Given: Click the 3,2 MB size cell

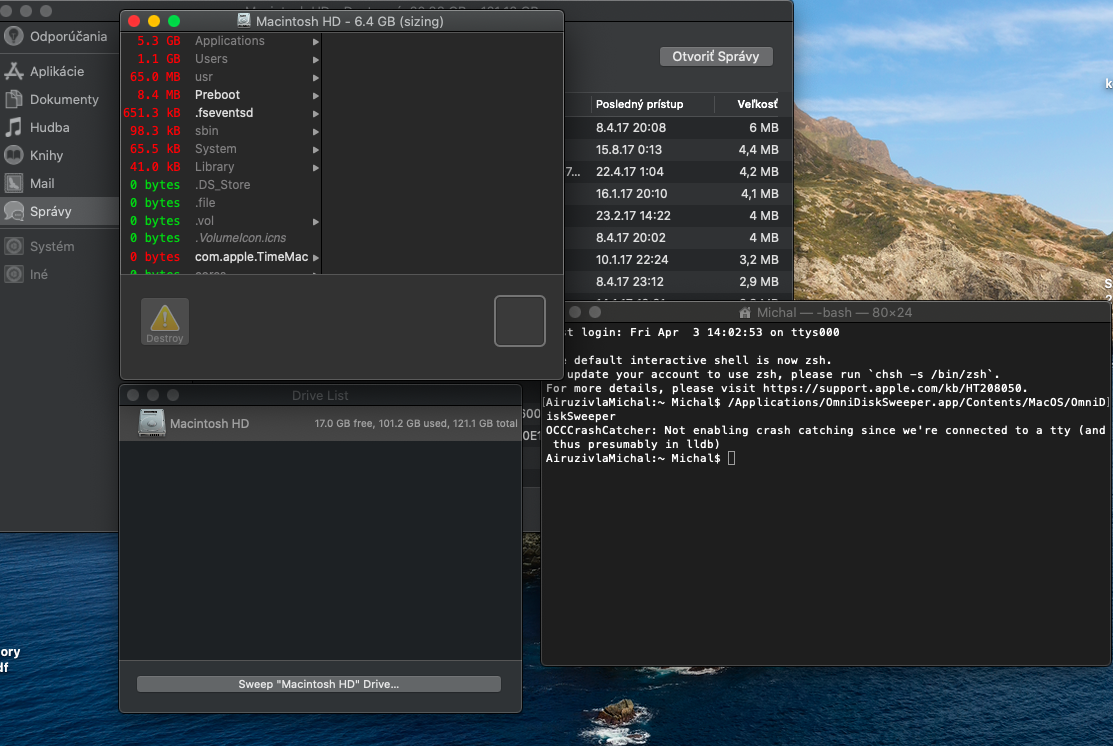Looking at the screenshot, I should (x=758, y=260).
